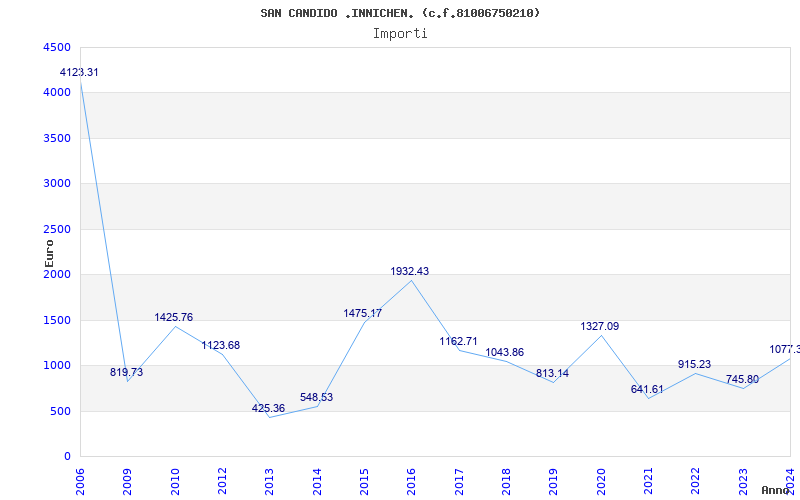Click the 745.80 data label
Screen dimensions: 800x500
742,380
